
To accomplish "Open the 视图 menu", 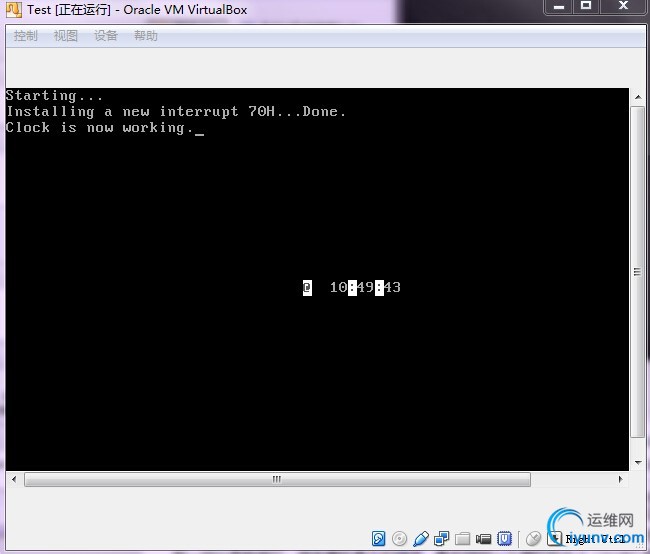I will [65, 36].
